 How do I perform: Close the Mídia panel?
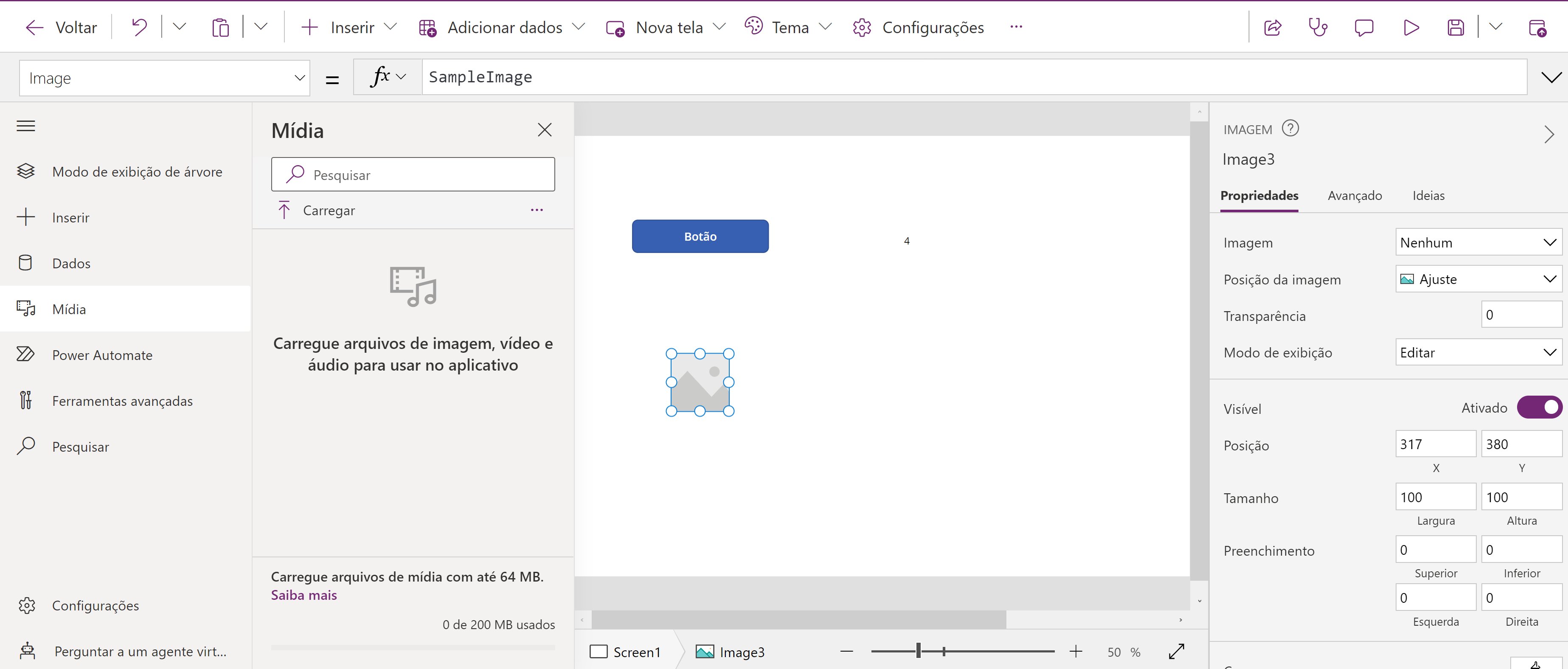pyautogui.click(x=545, y=129)
